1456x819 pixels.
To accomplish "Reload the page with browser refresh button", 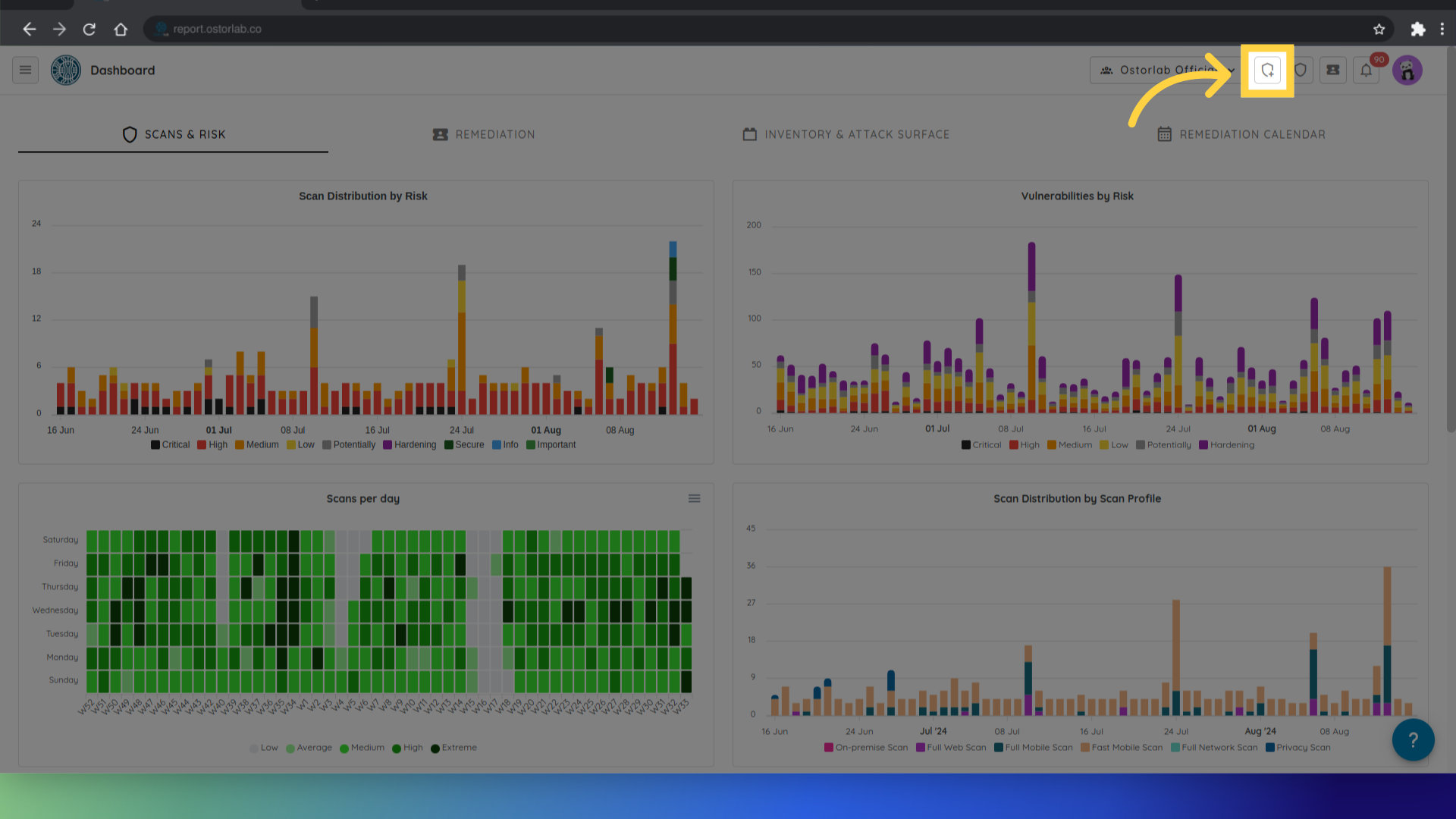I will (89, 29).
